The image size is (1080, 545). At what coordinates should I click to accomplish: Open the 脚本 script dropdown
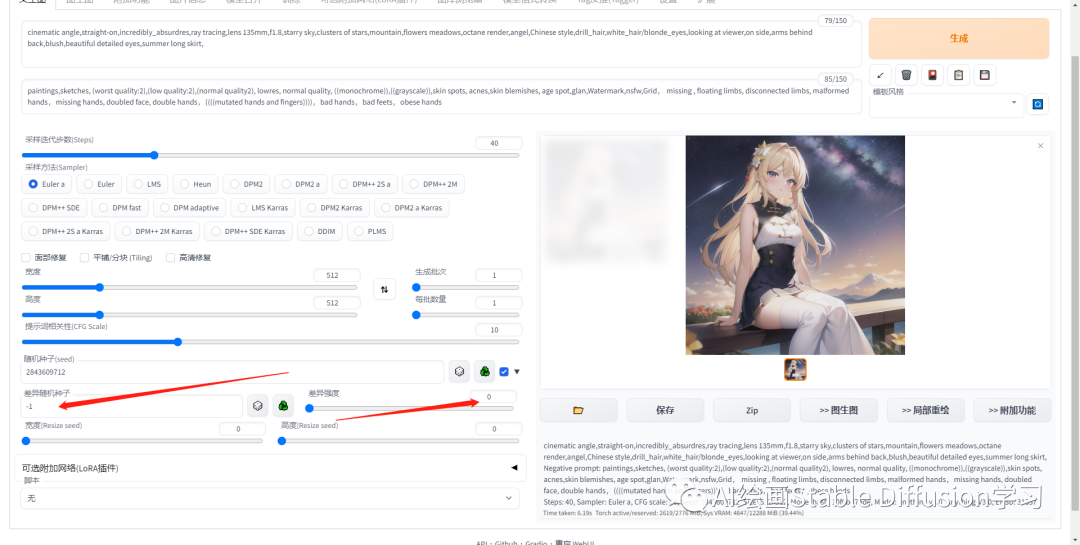(x=270, y=497)
